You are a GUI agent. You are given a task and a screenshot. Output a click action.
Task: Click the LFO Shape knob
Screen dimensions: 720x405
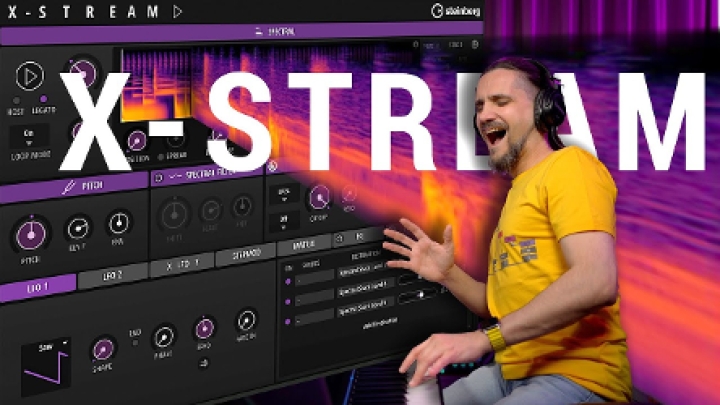[103, 350]
